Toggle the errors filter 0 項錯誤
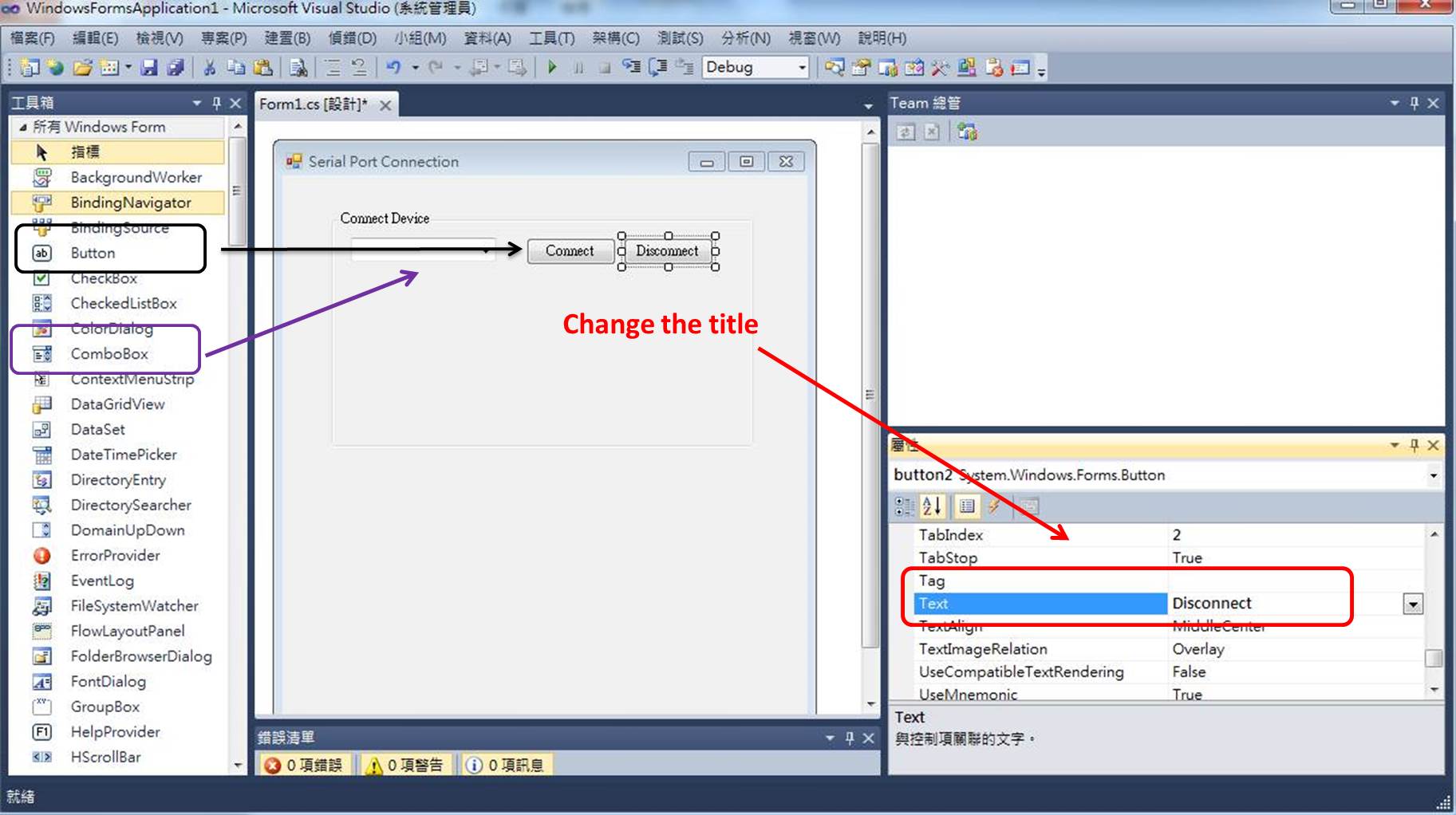The height and width of the screenshot is (815, 1456). pyautogui.click(x=303, y=765)
